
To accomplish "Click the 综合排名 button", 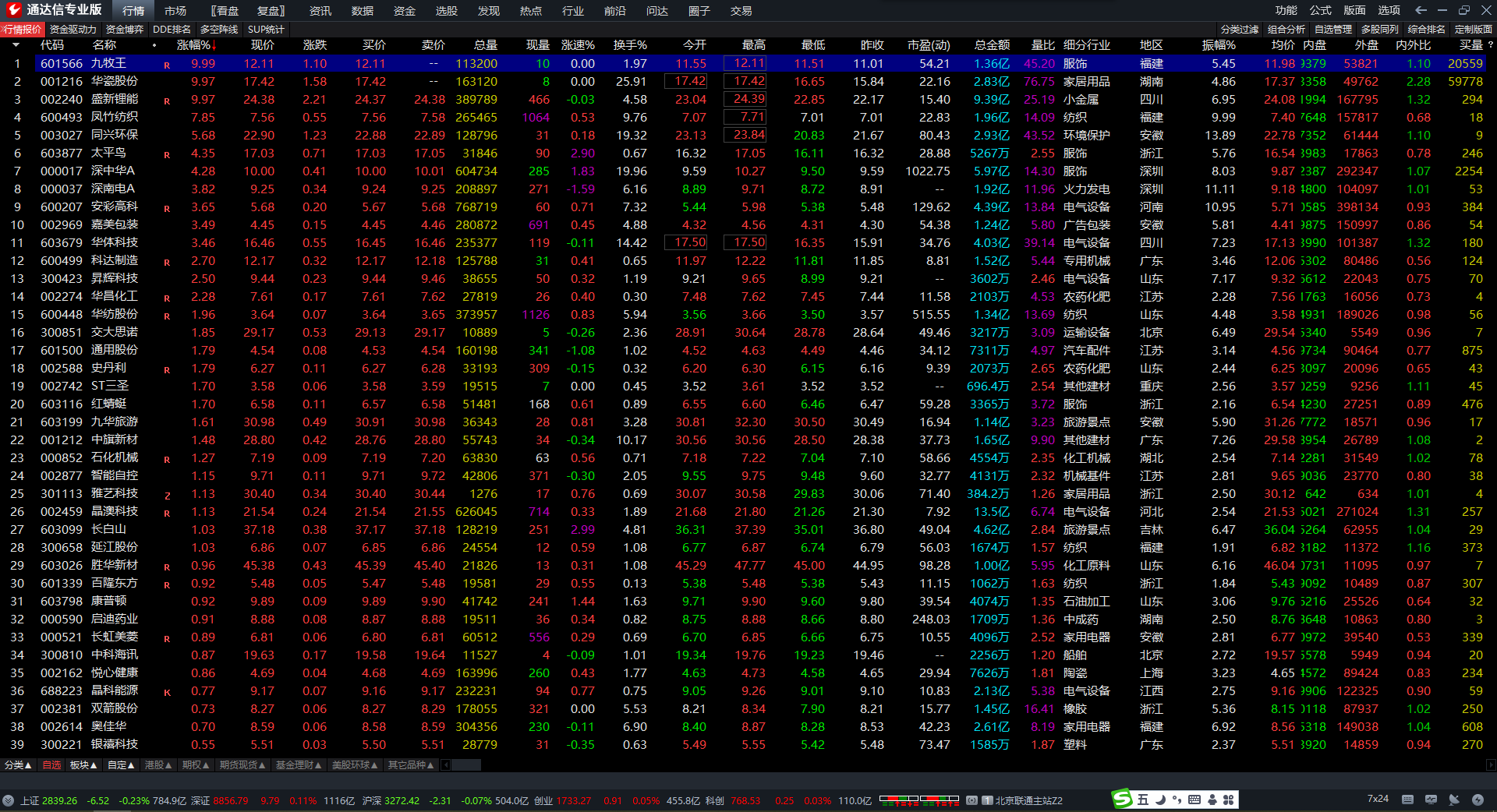I will pyautogui.click(x=1427, y=30).
